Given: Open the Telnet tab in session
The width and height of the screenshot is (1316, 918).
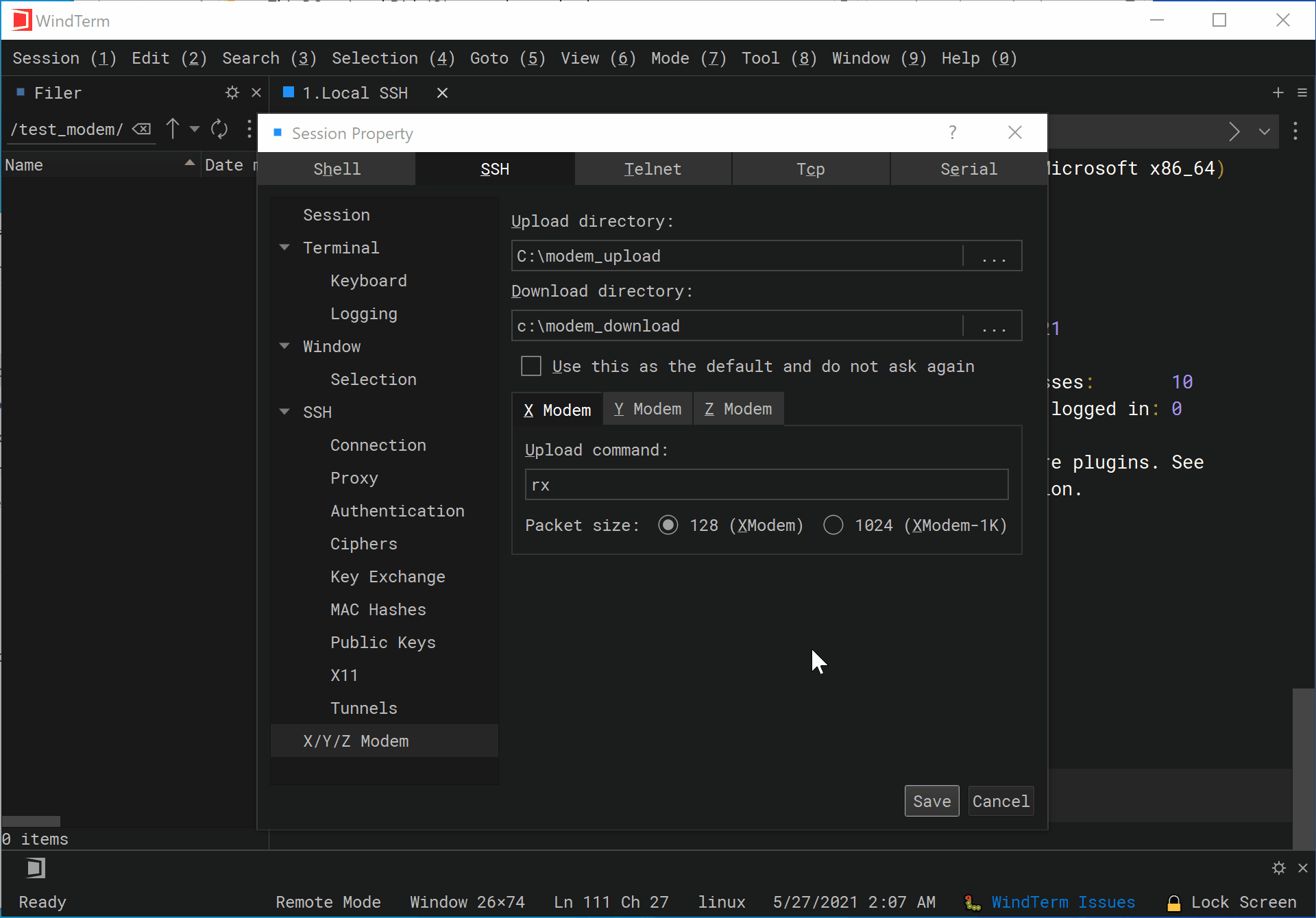Looking at the screenshot, I should pyautogui.click(x=653, y=168).
